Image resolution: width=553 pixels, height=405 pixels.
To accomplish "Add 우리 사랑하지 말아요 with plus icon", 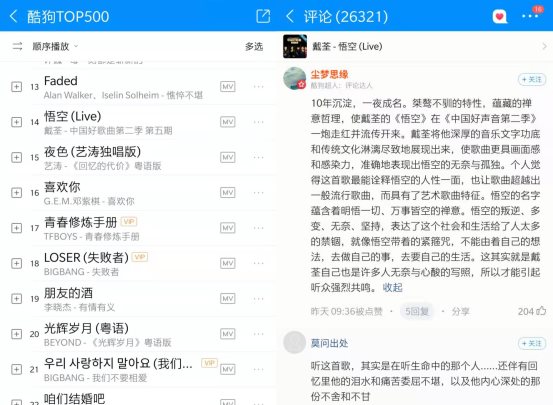I will click(17, 369).
